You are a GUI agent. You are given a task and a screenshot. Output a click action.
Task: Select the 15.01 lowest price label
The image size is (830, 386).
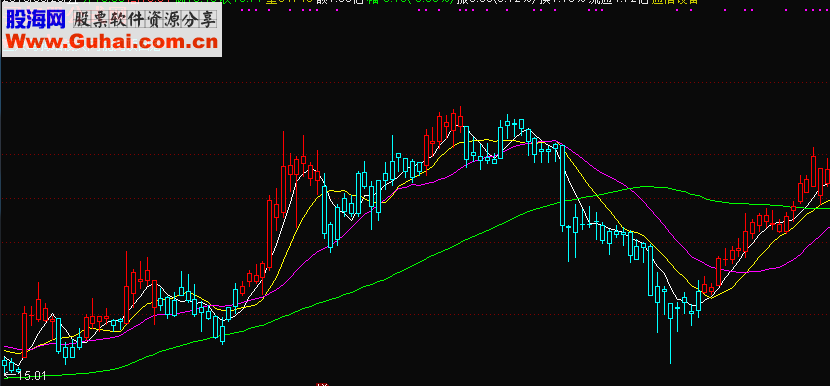tap(32, 376)
